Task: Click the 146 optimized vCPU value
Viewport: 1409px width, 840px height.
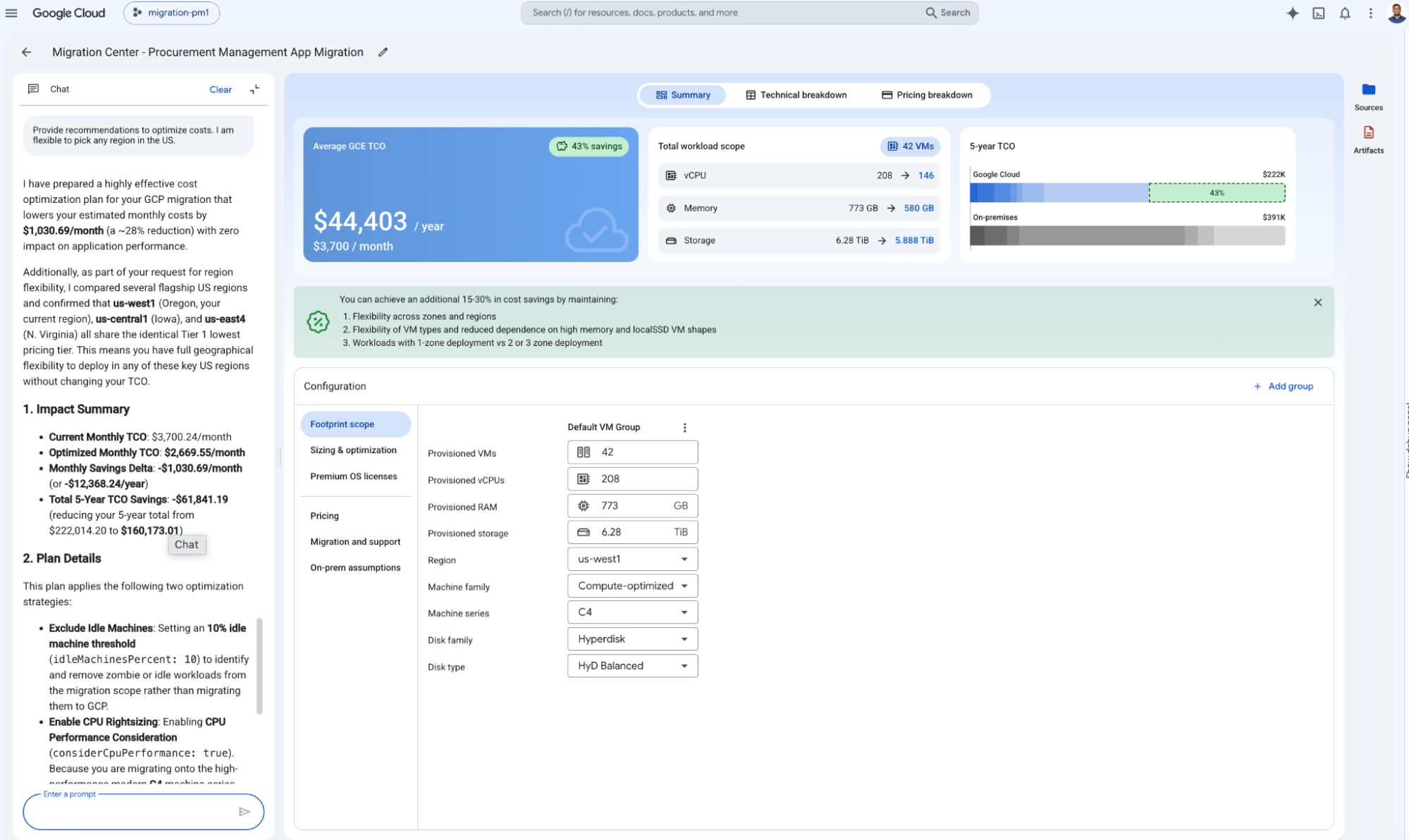Action: (926, 175)
